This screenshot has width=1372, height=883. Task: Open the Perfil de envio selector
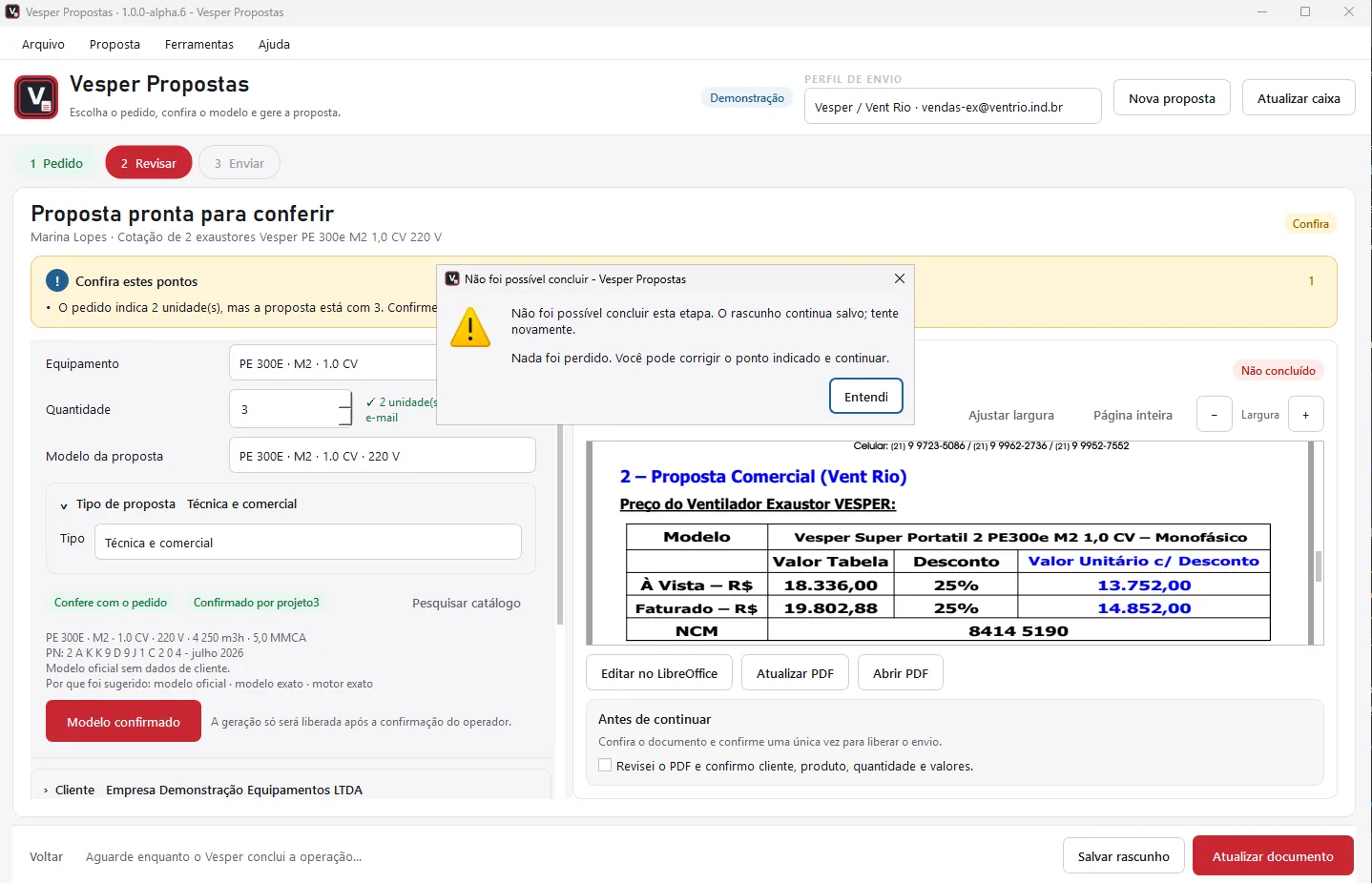click(x=952, y=106)
